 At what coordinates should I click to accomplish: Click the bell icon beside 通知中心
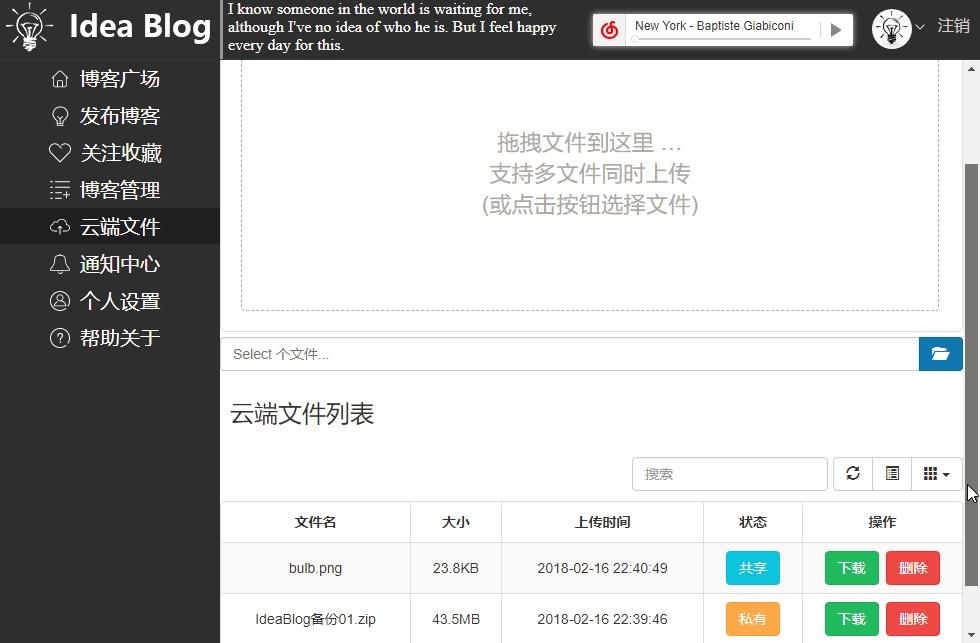pos(59,264)
